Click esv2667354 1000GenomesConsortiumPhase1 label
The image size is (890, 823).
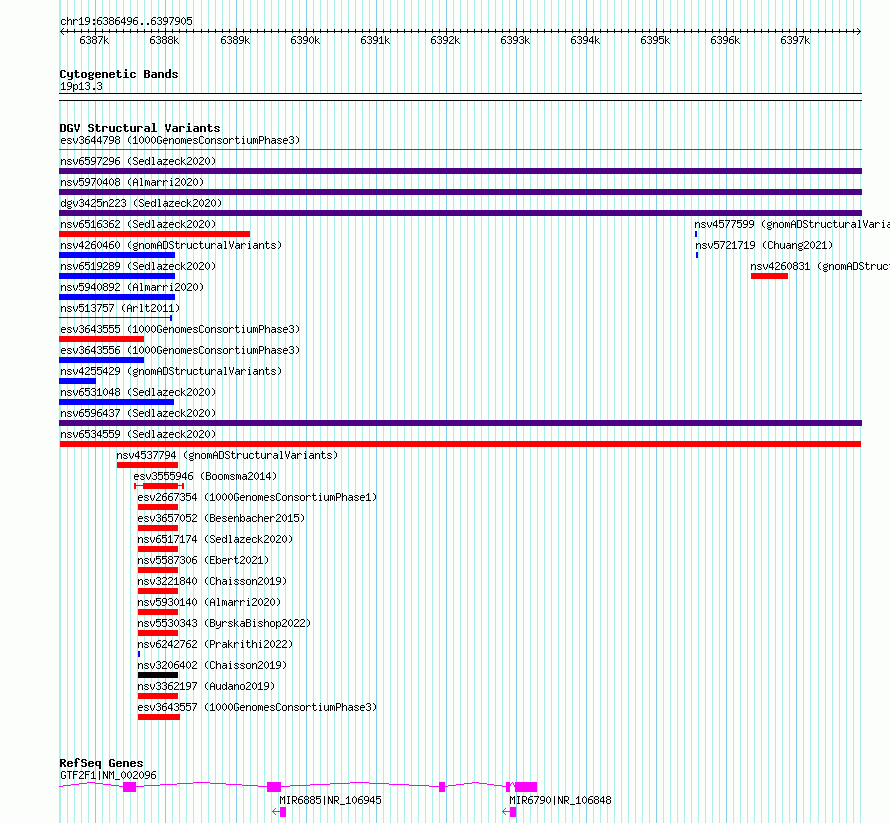tap(257, 497)
